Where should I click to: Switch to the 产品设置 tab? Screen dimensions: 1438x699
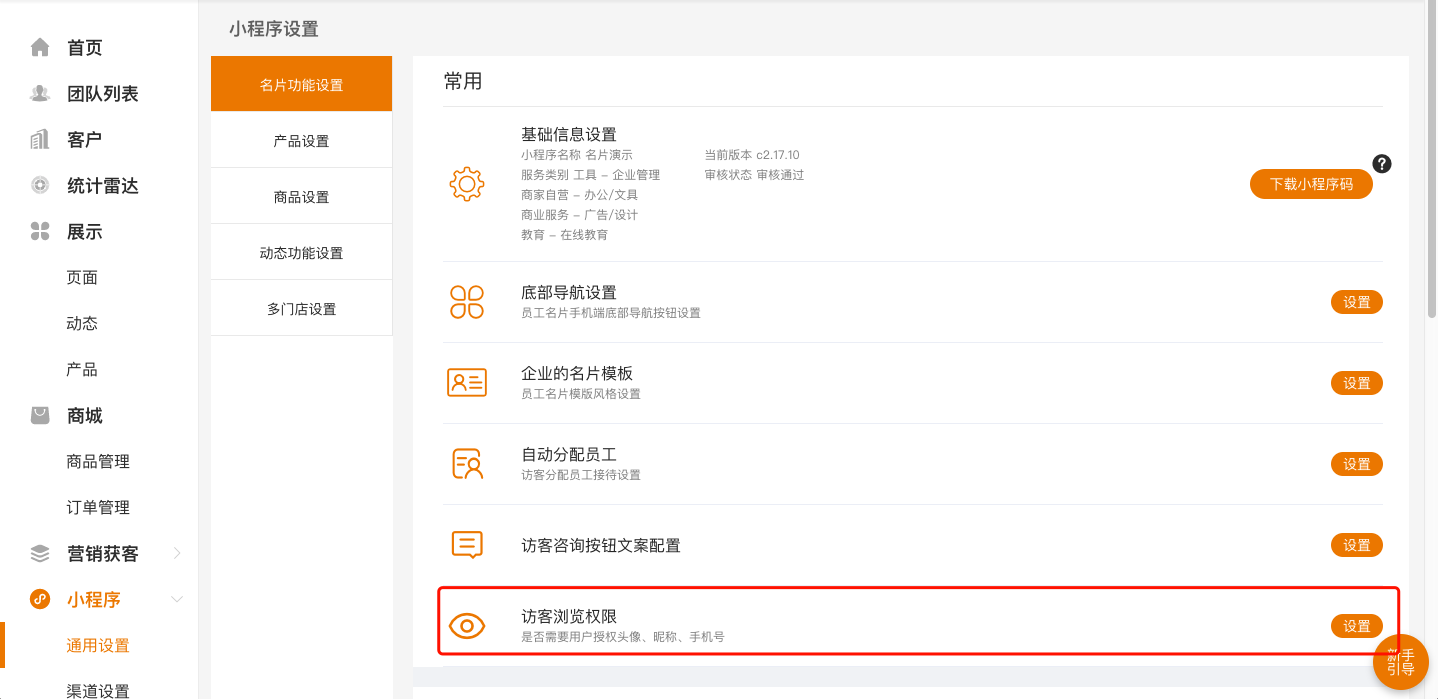pos(301,141)
